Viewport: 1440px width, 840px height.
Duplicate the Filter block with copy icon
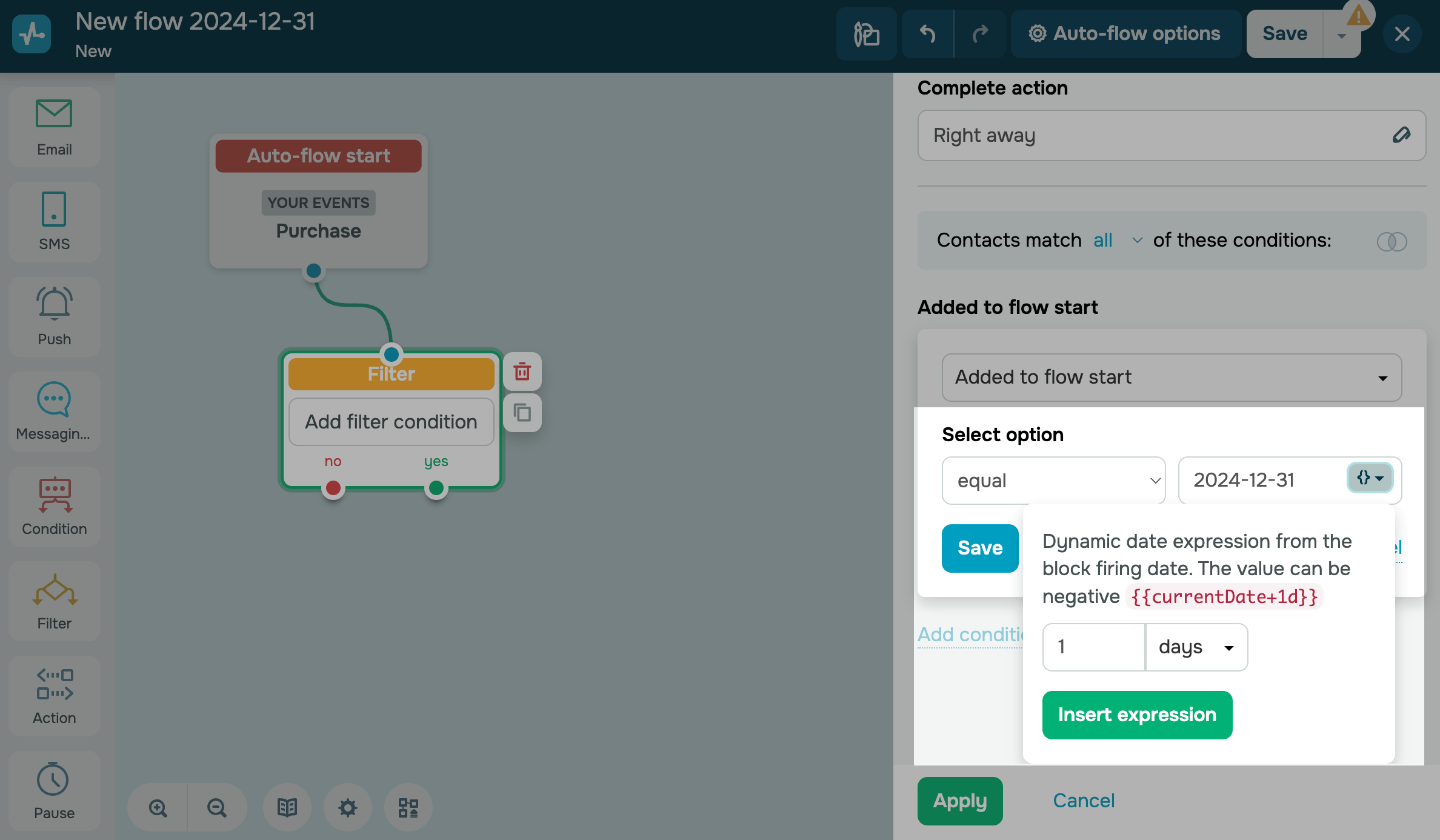[x=522, y=413]
